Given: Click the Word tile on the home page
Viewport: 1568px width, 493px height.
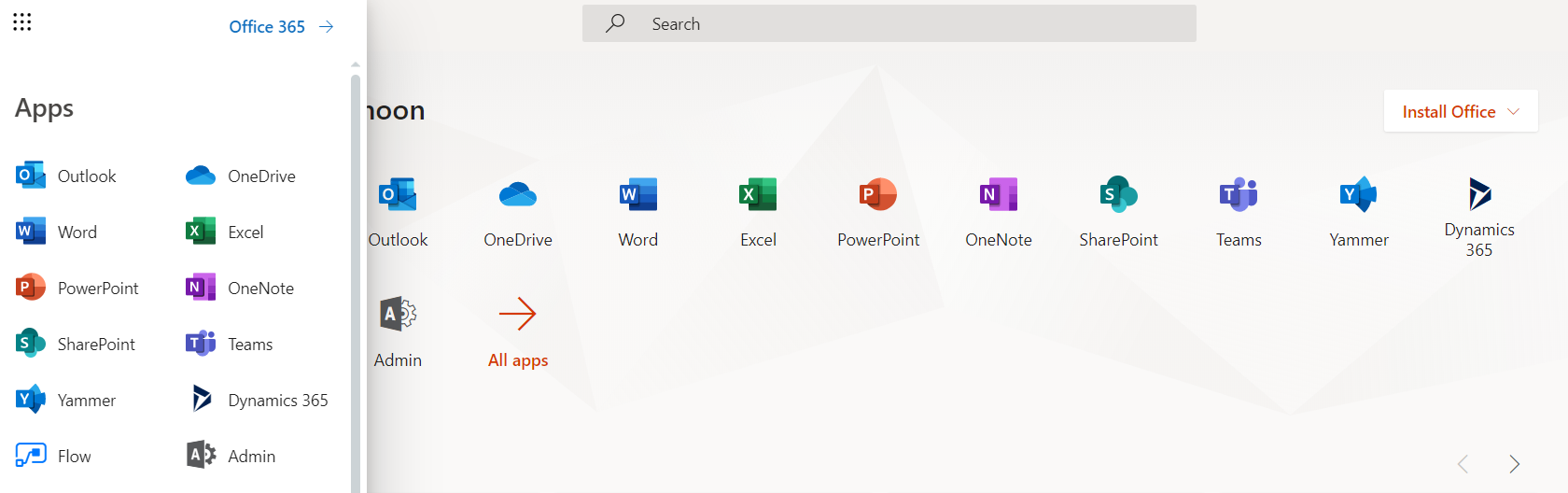Looking at the screenshot, I should (638, 212).
